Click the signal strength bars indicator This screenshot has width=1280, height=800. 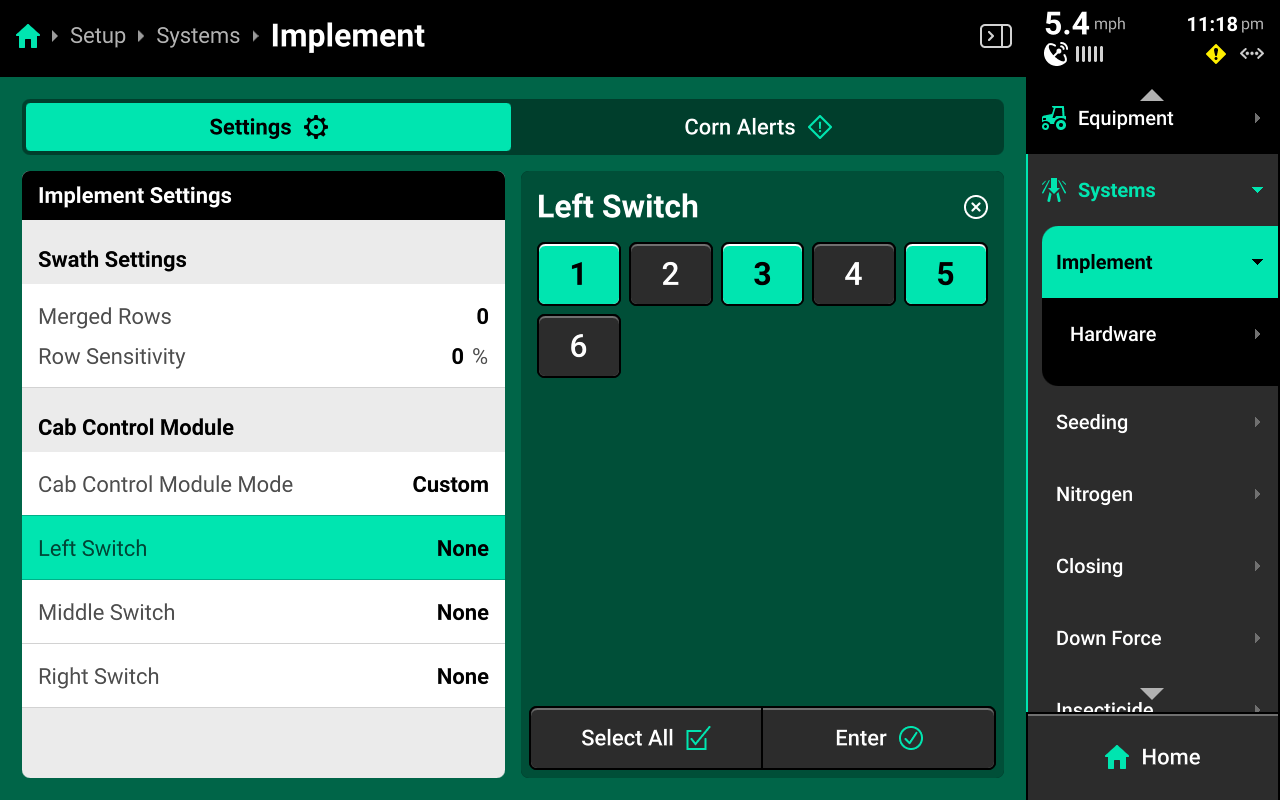coord(1090,54)
